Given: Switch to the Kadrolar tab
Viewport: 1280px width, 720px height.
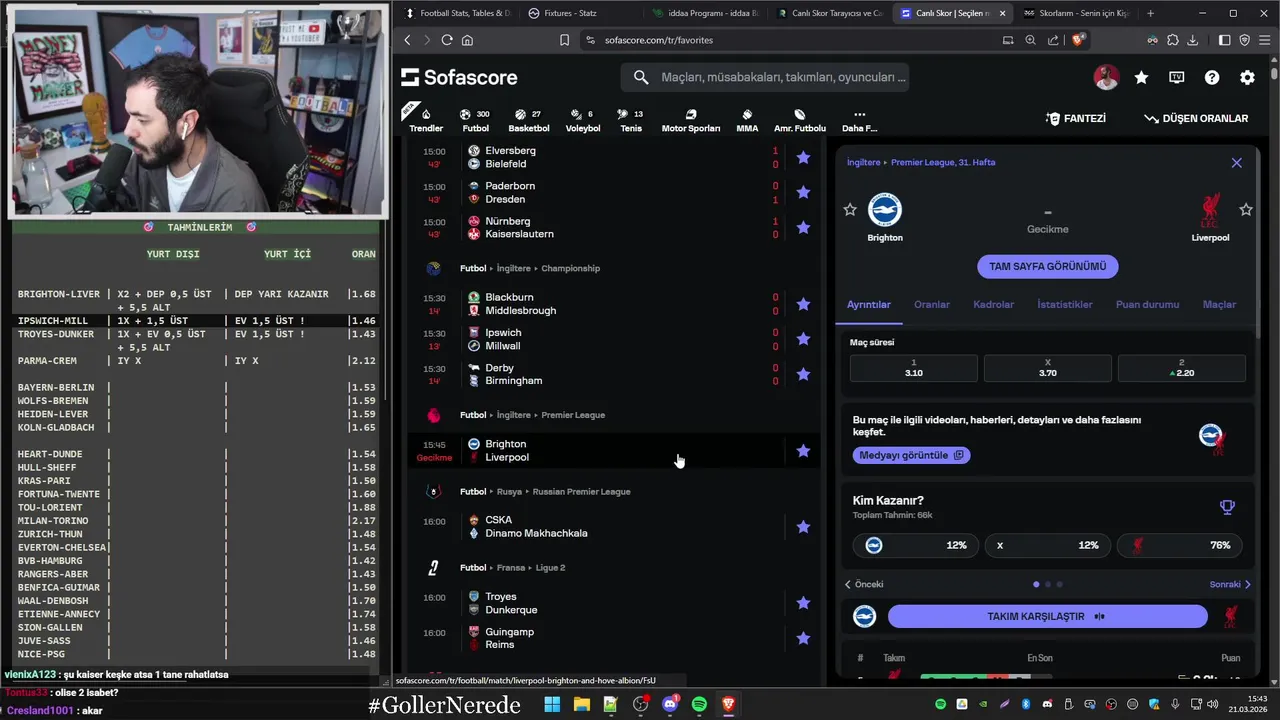Looking at the screenshot, I should [993, 304].
